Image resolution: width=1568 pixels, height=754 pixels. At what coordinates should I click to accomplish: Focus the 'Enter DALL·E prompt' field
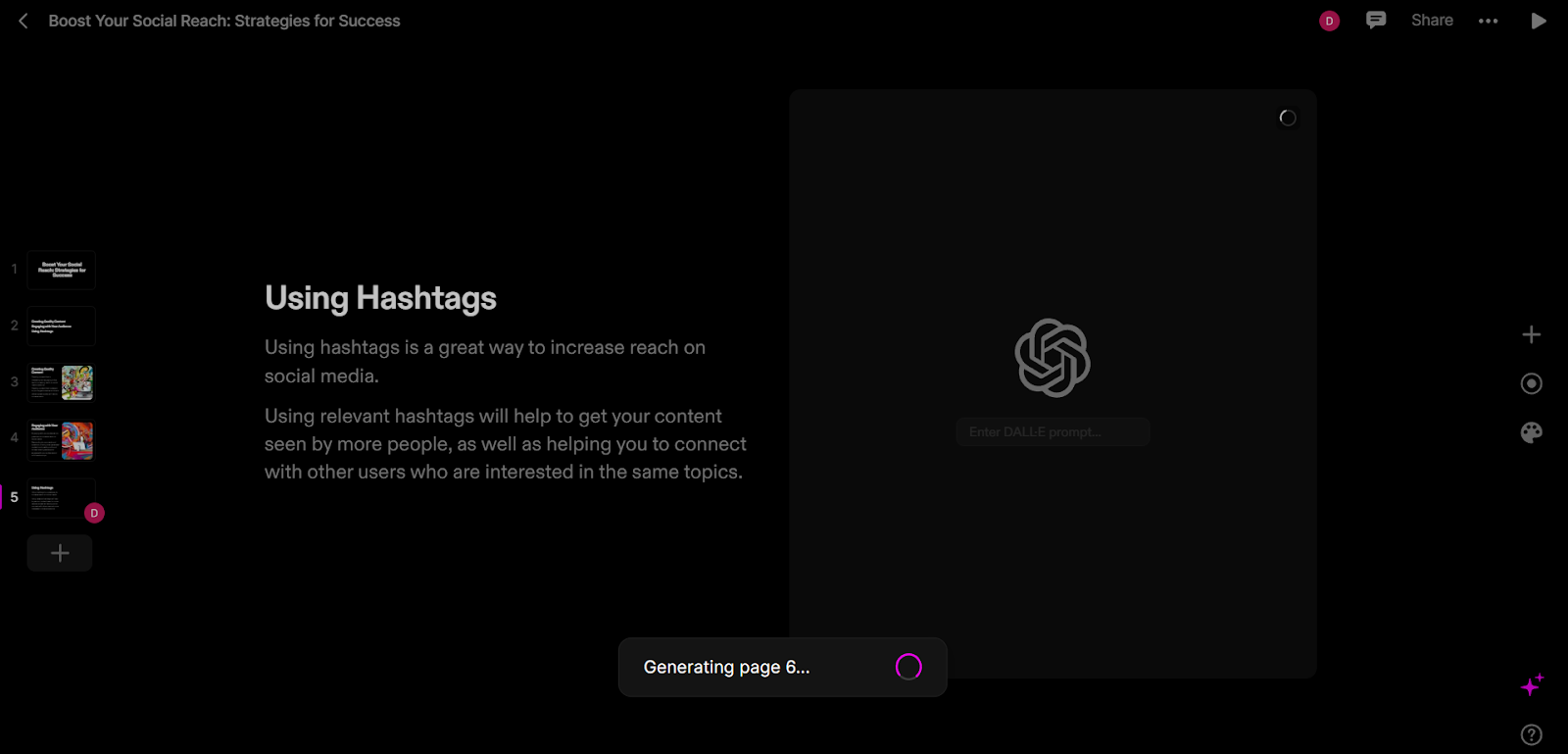pyautogui.click(x=1053, y=431)
